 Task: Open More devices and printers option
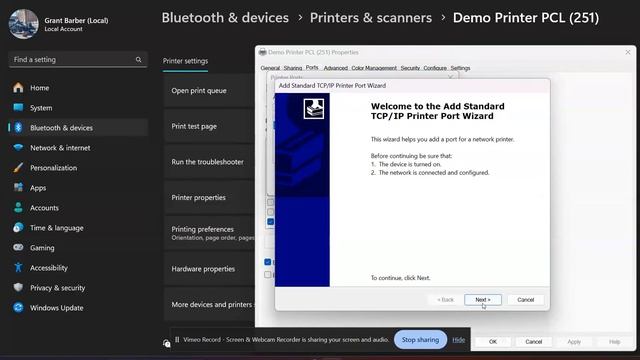pos(209,304)
